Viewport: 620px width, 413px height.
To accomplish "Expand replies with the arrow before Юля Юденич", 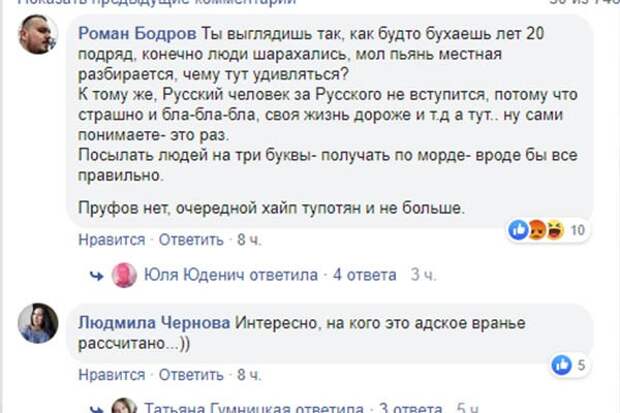I will (x=96, y=275).
